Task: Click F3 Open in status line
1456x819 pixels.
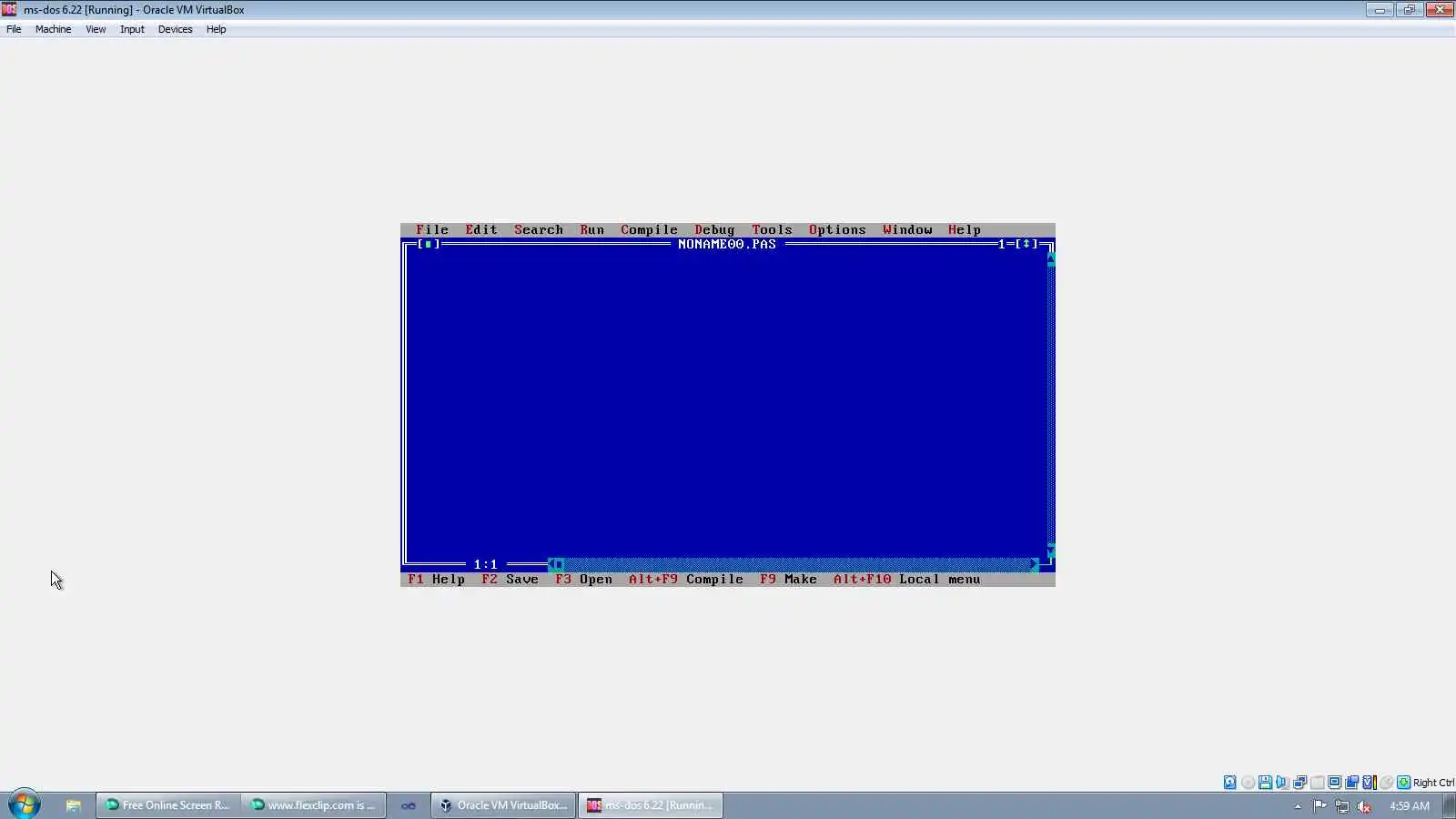Action: pos(583,579)
